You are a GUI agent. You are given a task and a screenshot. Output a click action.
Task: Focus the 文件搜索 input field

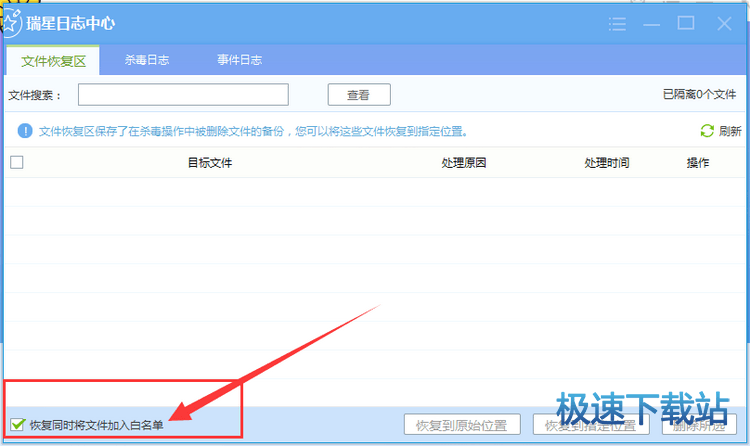point(183,94)
